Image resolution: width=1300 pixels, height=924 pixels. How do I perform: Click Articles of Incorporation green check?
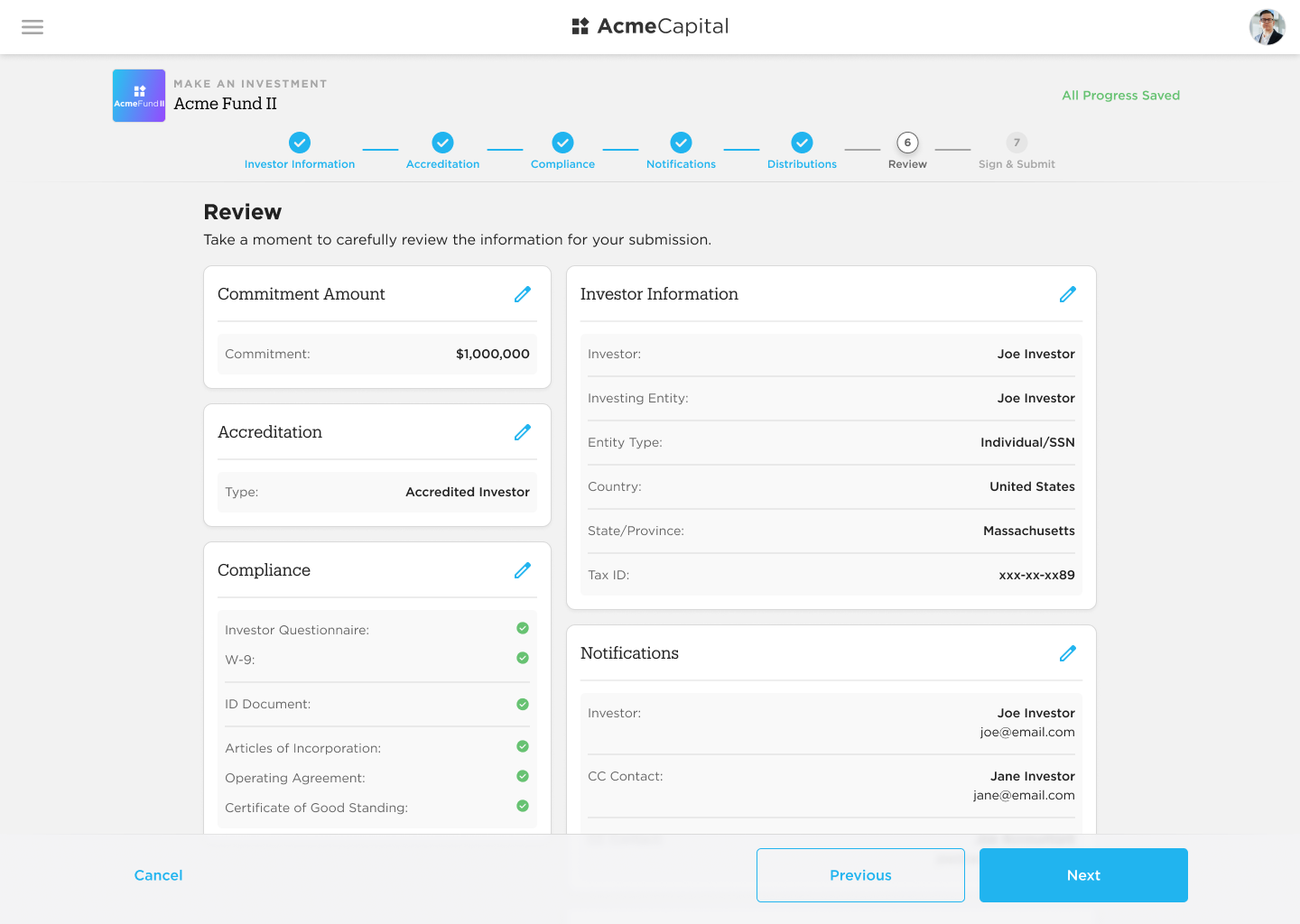pyautogui.click(x=523, y=746)
